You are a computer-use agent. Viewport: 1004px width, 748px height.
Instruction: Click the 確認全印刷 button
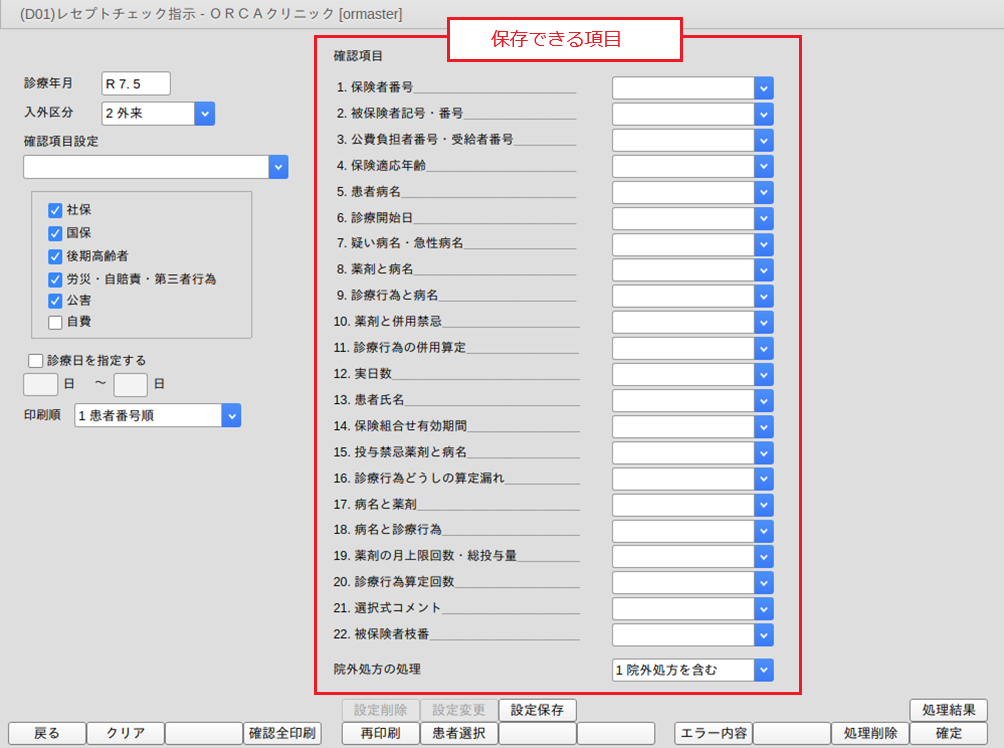click(282, 734)
